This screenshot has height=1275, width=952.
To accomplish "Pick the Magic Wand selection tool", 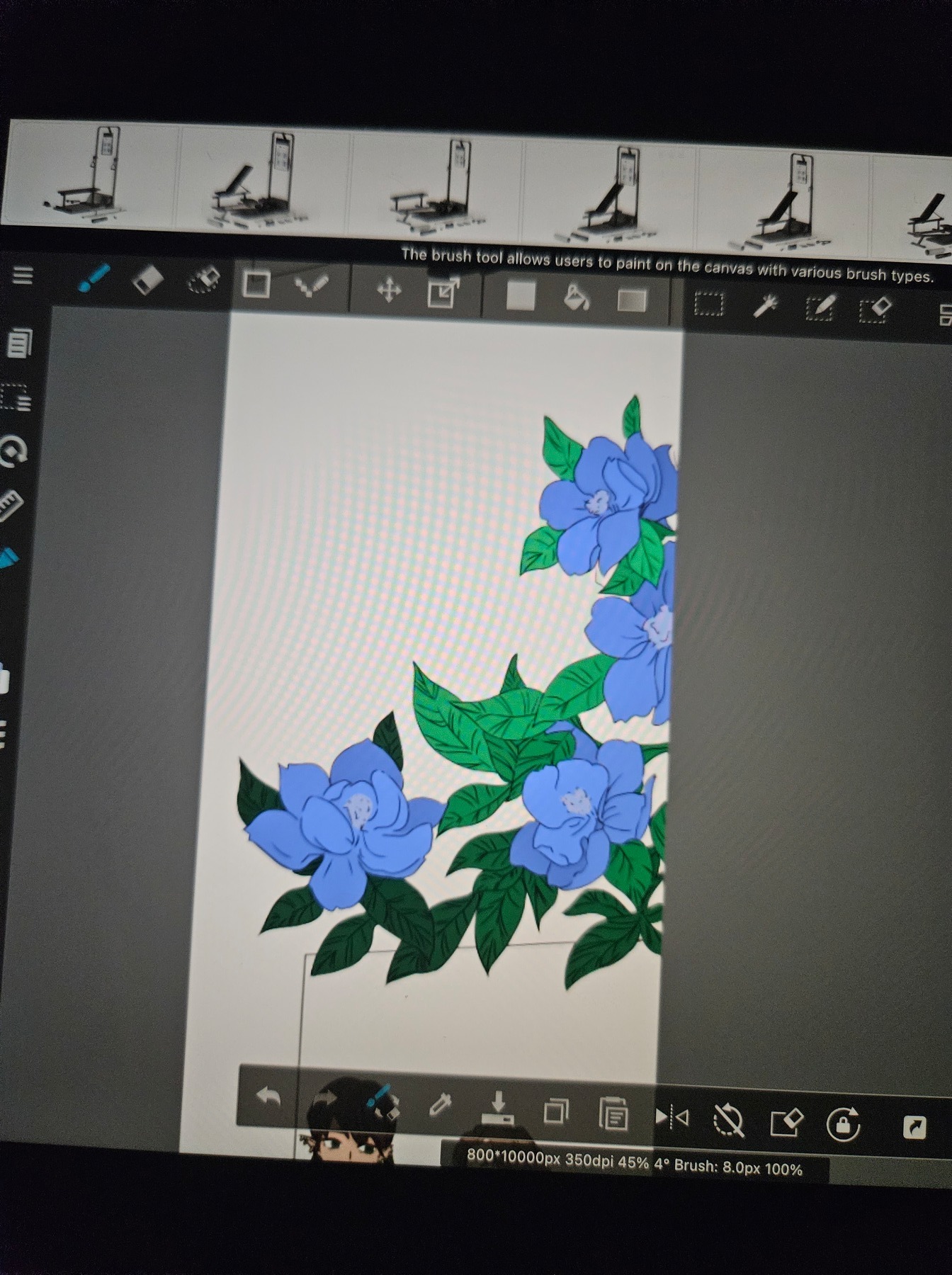I will pyautogui.click(x=765, y=306).
